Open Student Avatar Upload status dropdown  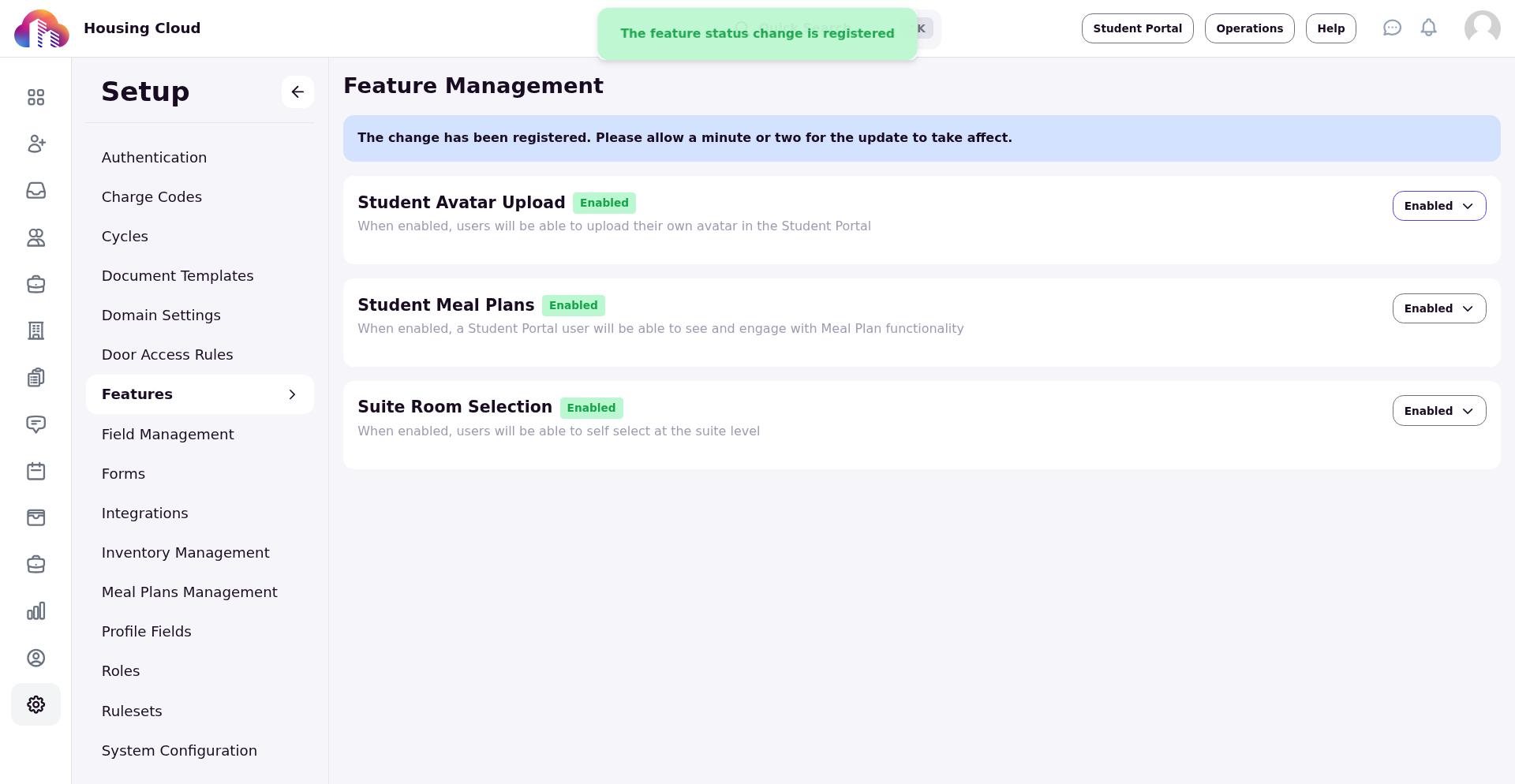tap(1438, 206)
